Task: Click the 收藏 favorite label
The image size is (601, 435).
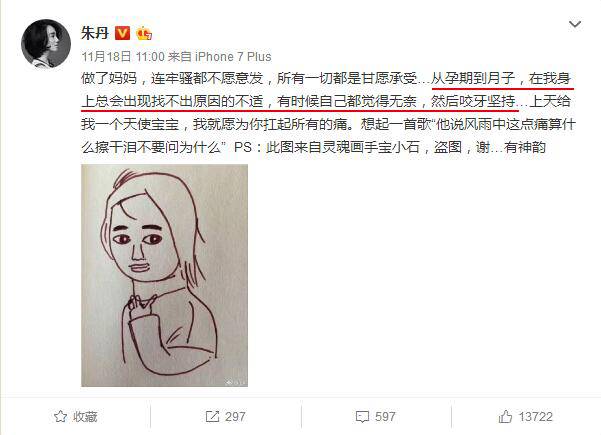Action: 85,417
